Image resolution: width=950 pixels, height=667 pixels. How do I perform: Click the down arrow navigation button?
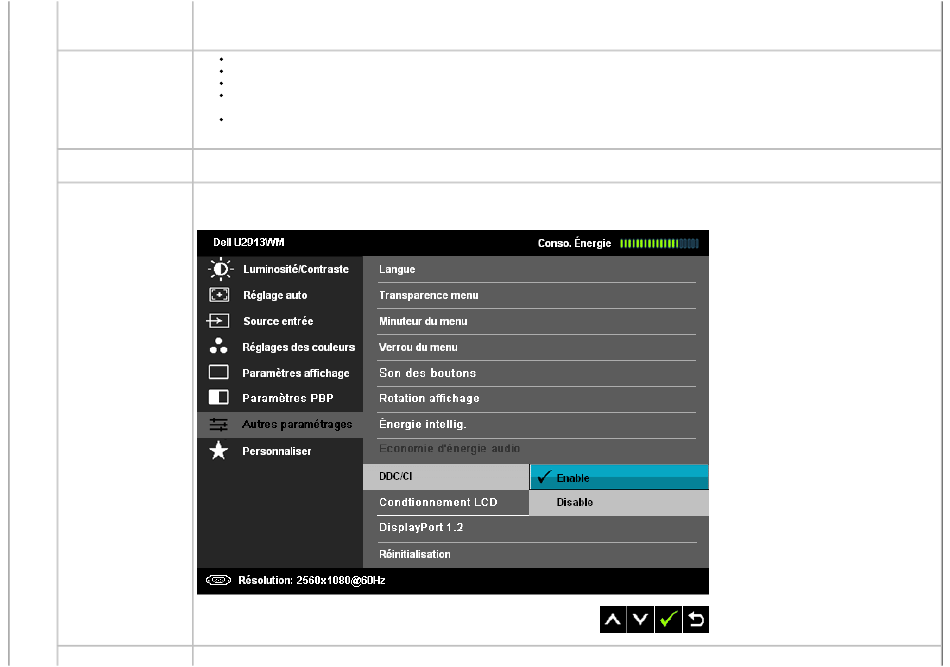click(640, 620)
